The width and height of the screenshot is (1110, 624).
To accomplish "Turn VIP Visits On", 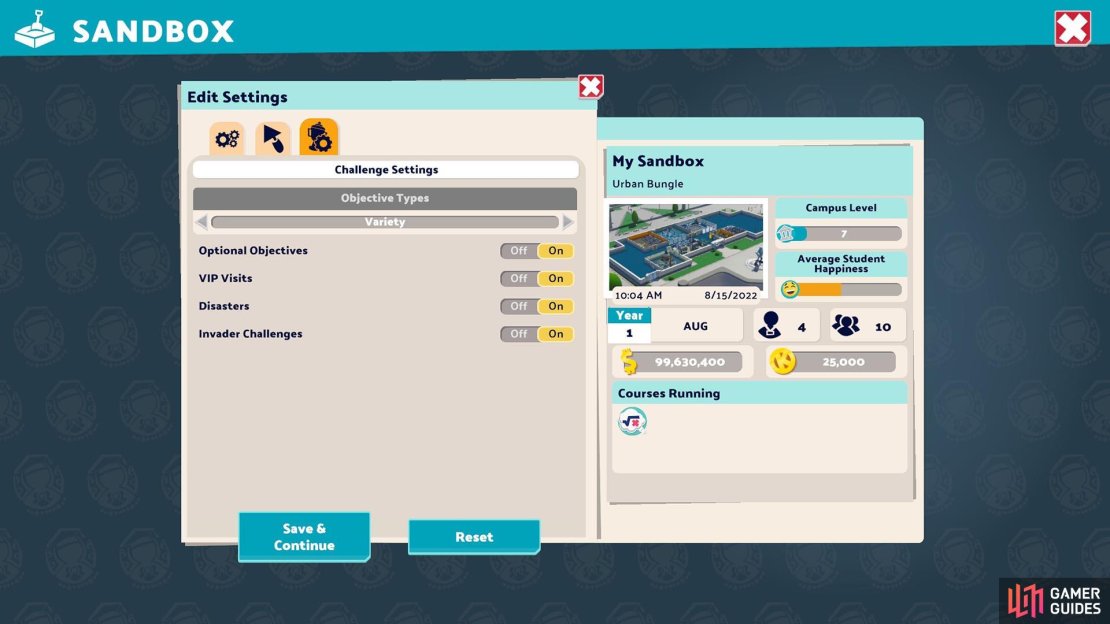I will [556, 278].
